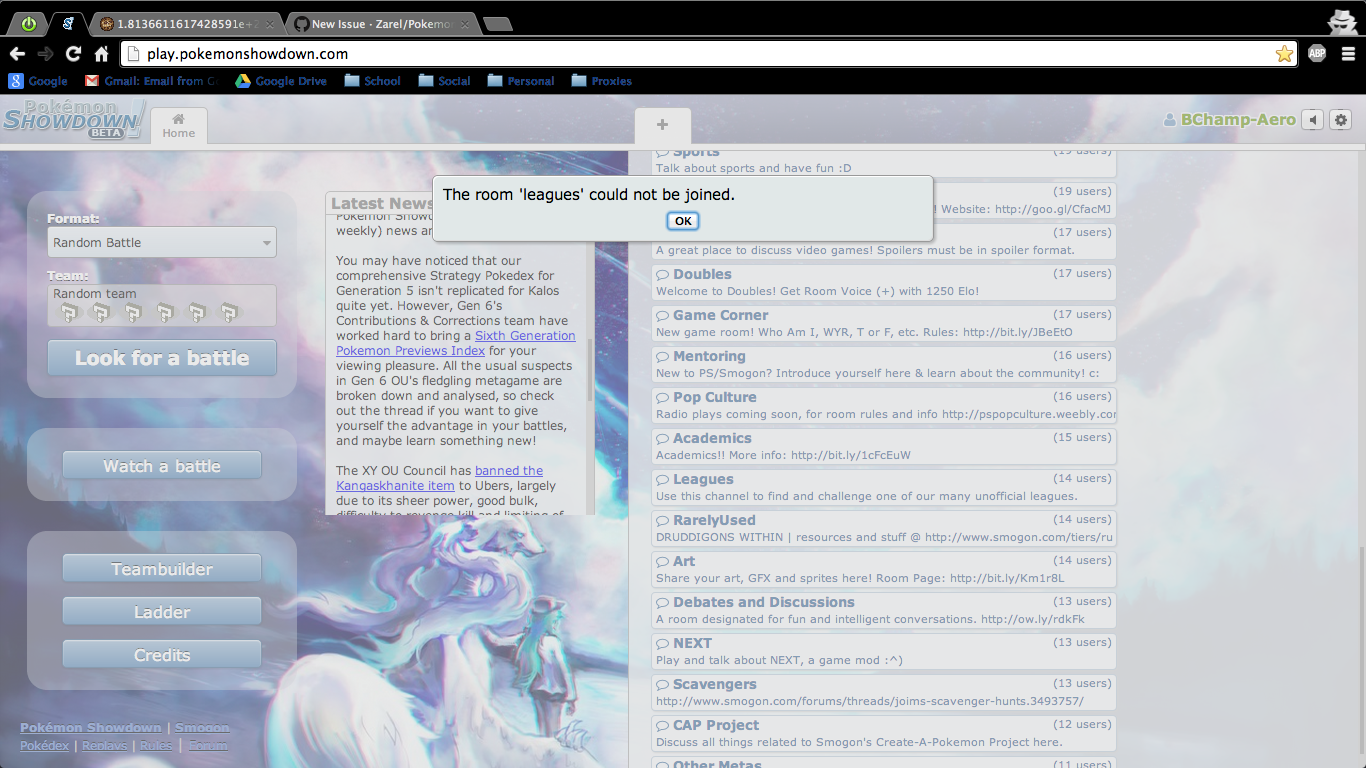This screenshot has width=1366, height=768.
Task: Click the plus tab to add a room
Action: [x=662, y=126]
